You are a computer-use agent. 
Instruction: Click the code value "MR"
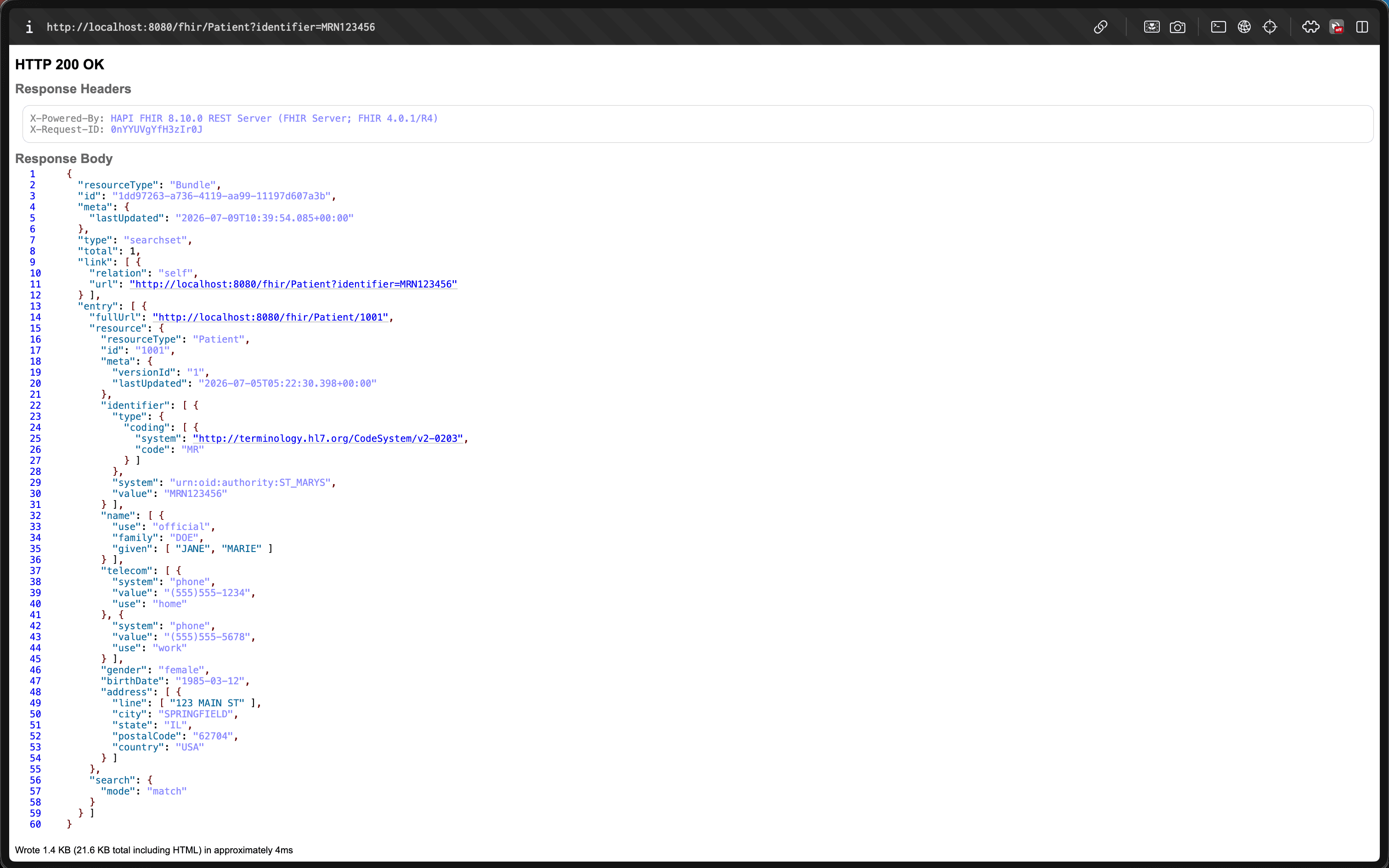tap(193, 450)
